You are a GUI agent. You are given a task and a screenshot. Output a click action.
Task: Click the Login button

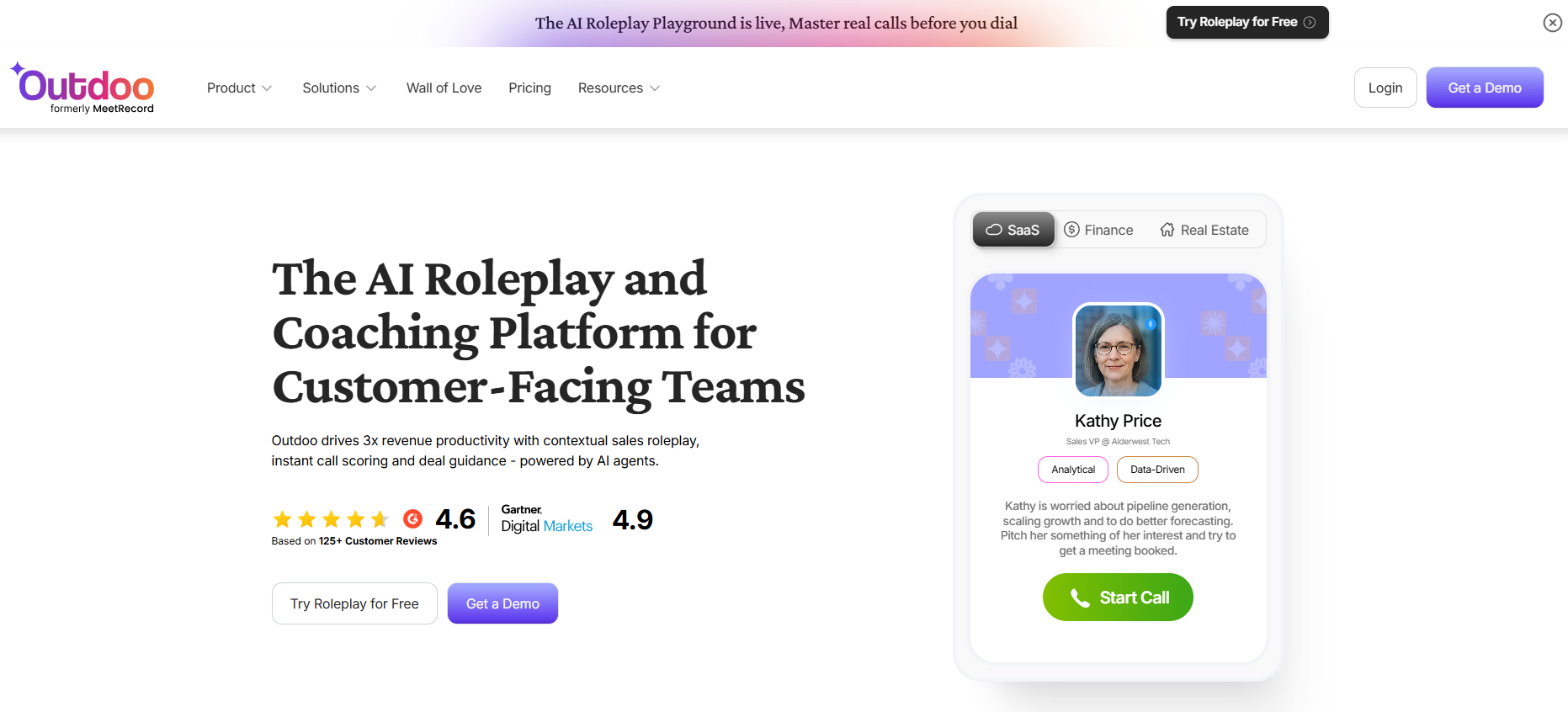[1385, 88]
